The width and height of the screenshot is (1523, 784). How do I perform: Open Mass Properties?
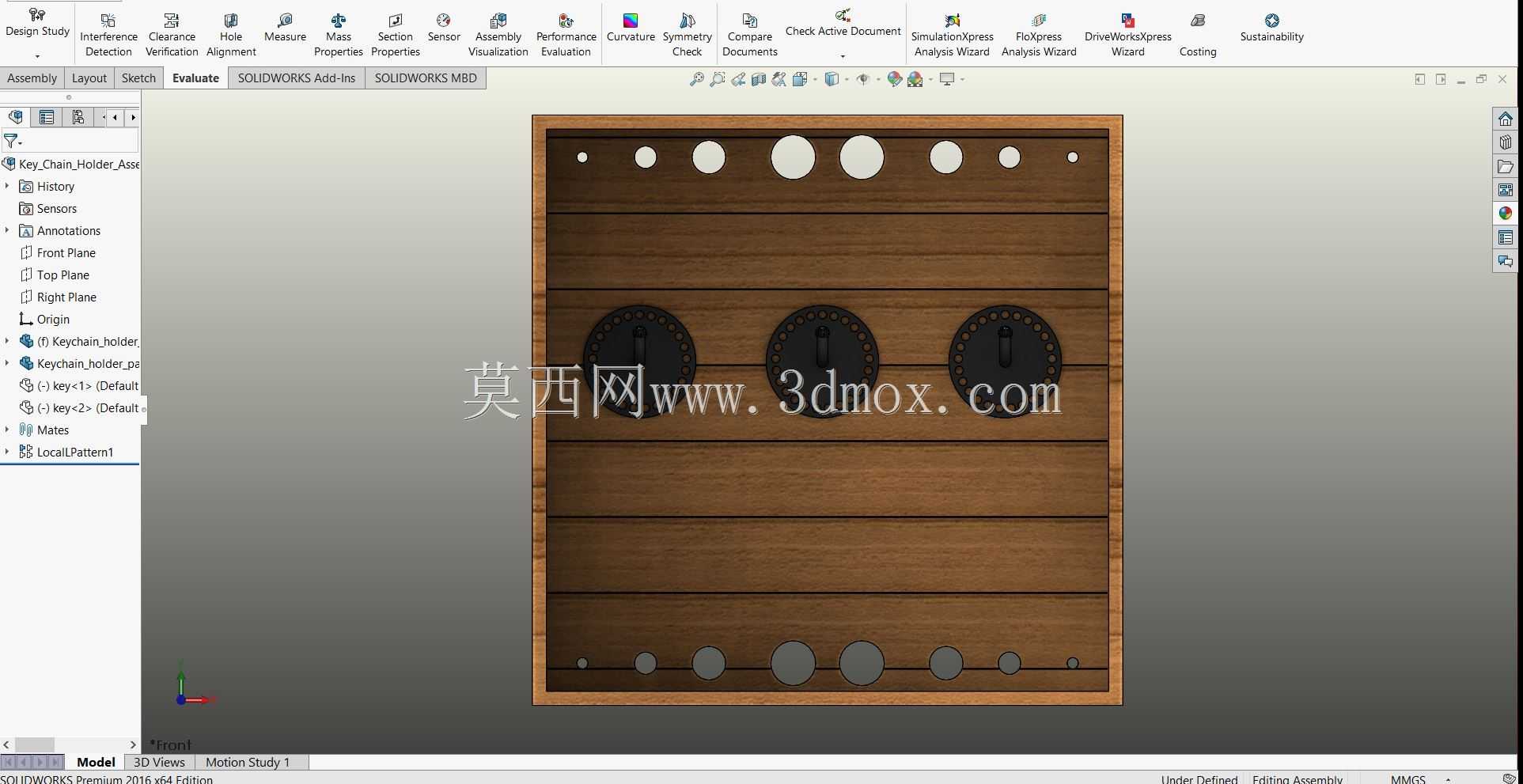(339, 36)
